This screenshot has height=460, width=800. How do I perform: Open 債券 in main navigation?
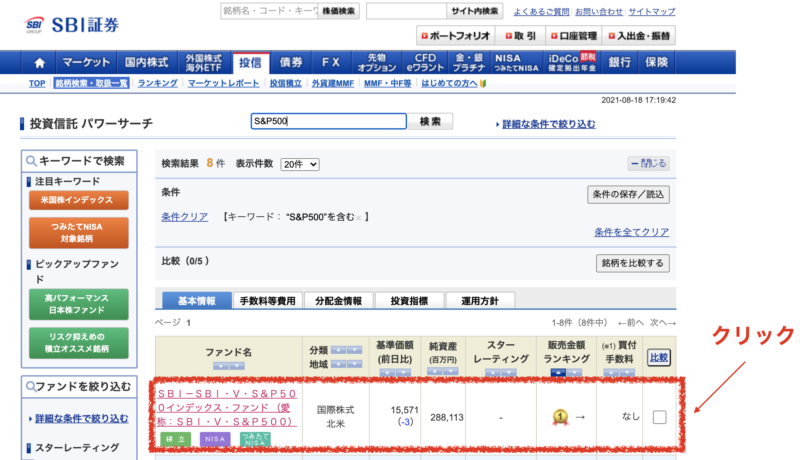tap(291, 63)
